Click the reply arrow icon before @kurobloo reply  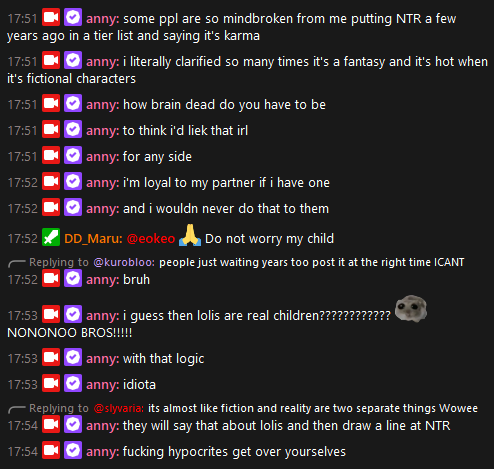pyautogui.click(x=17, y=263)
